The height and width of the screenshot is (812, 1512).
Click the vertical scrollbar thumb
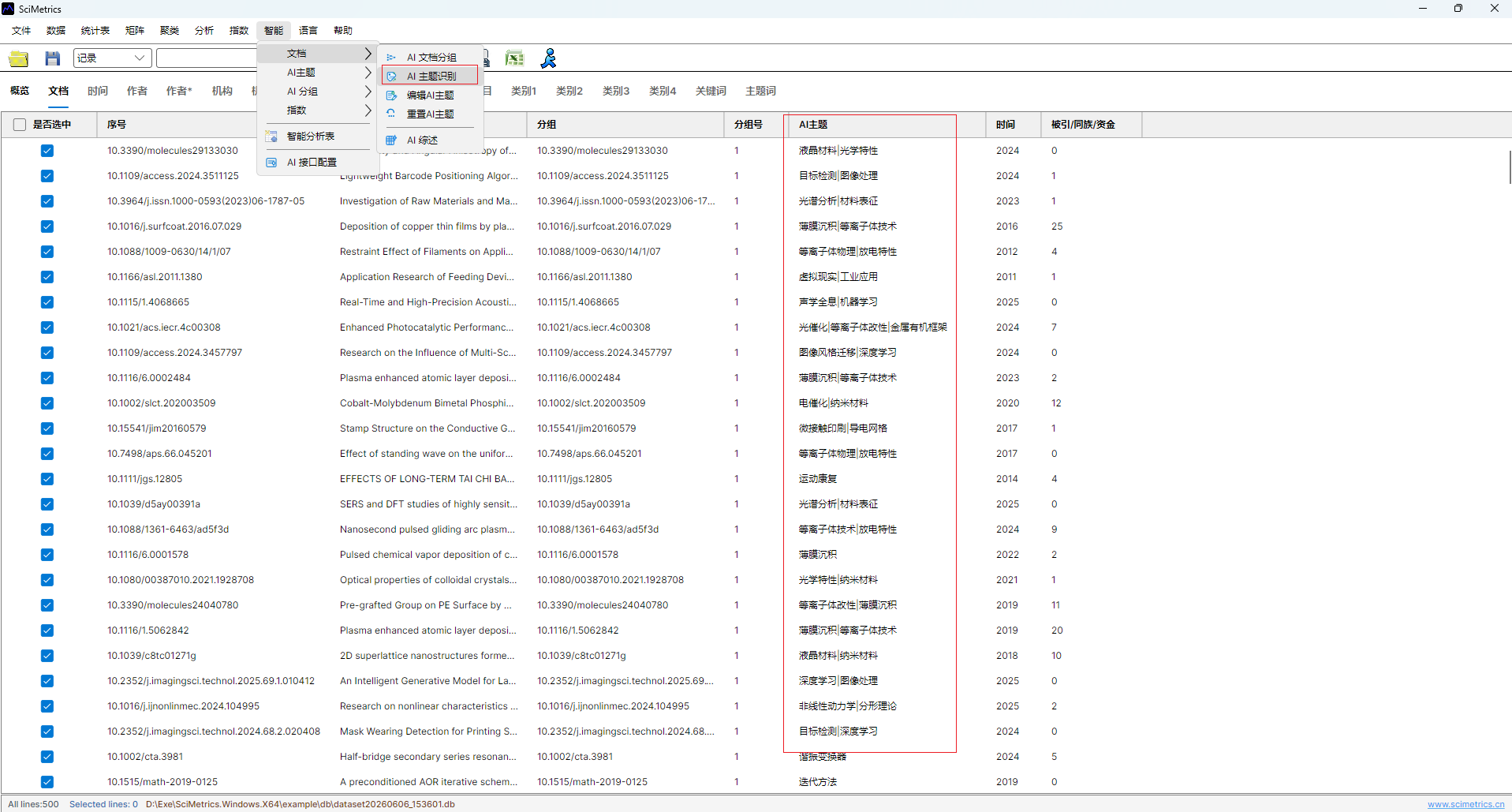[1509, 166]
